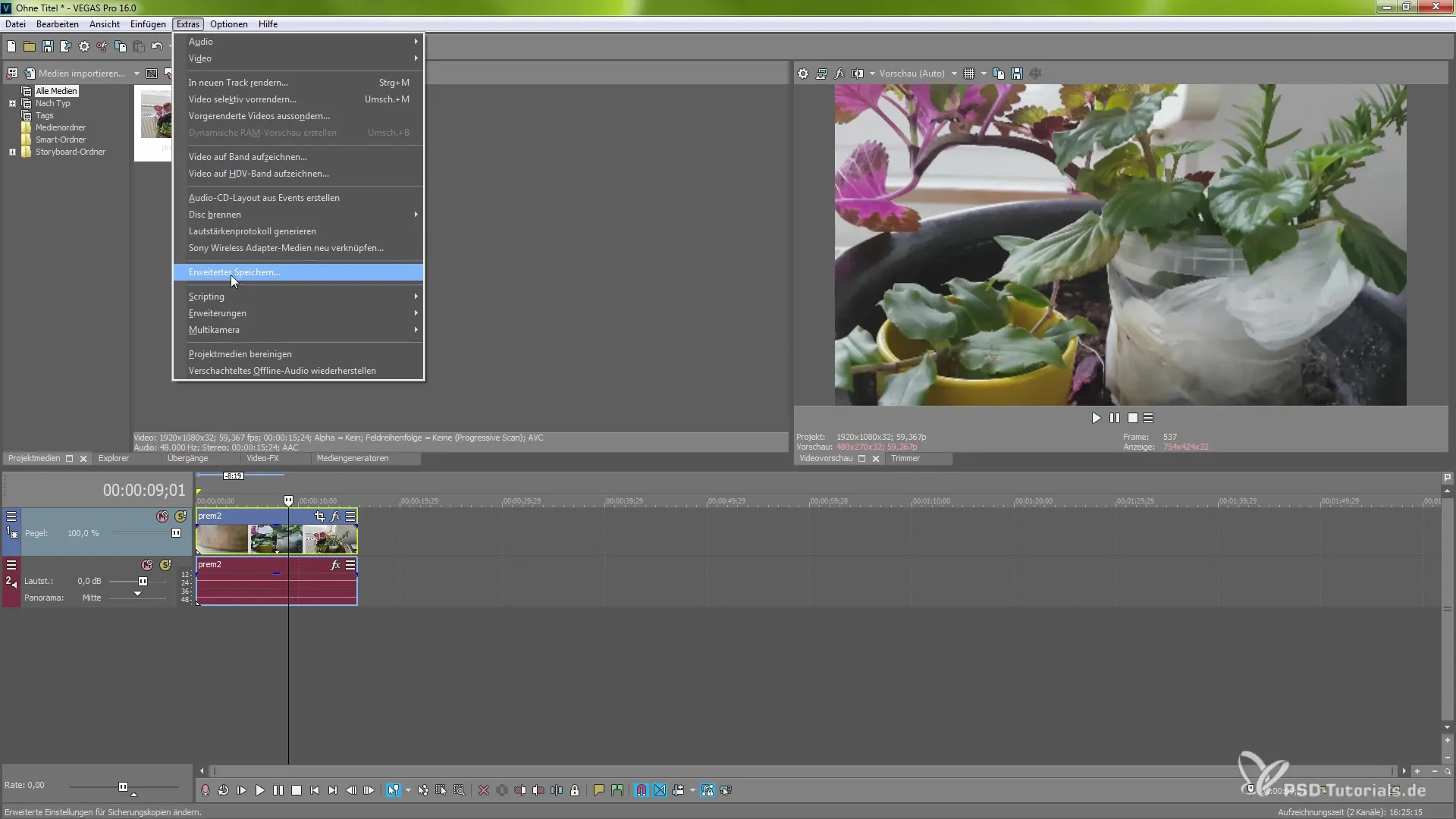Solo the audio track 2
The width and height of the screenshot is (1456, 819).
coord(165,565)
